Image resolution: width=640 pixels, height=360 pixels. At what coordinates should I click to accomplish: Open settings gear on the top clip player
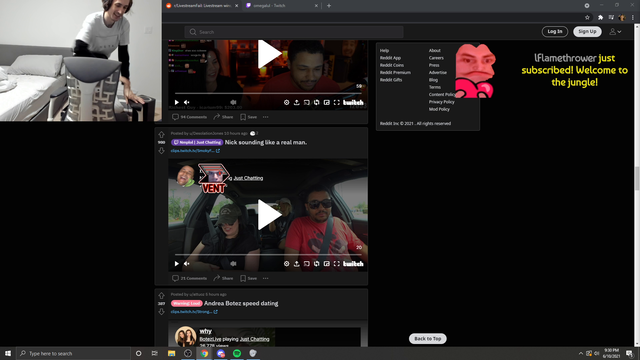pyautogui.click(x=287, y=102)
